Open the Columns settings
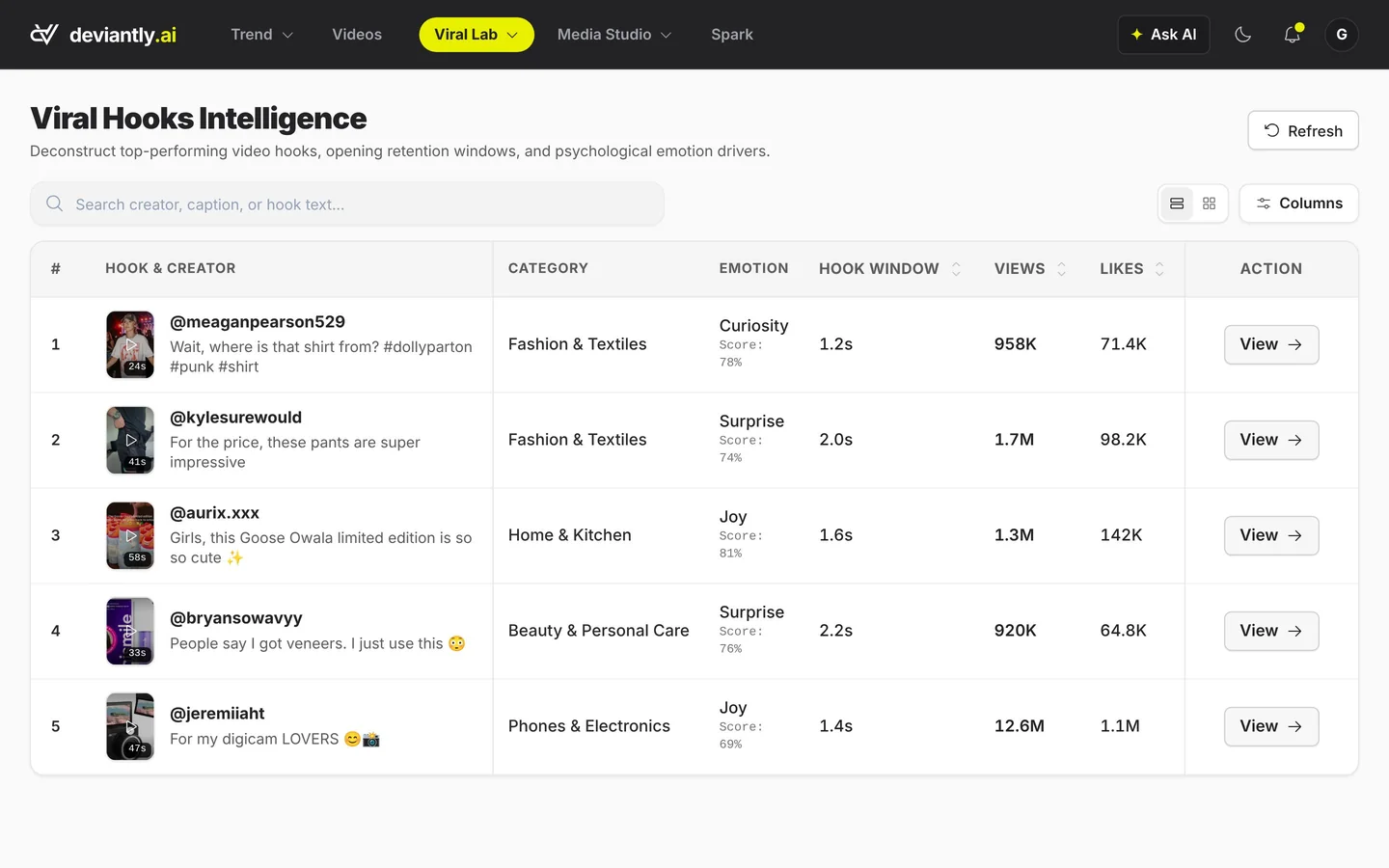The image size is (1389, 868). pos(1299,203)
